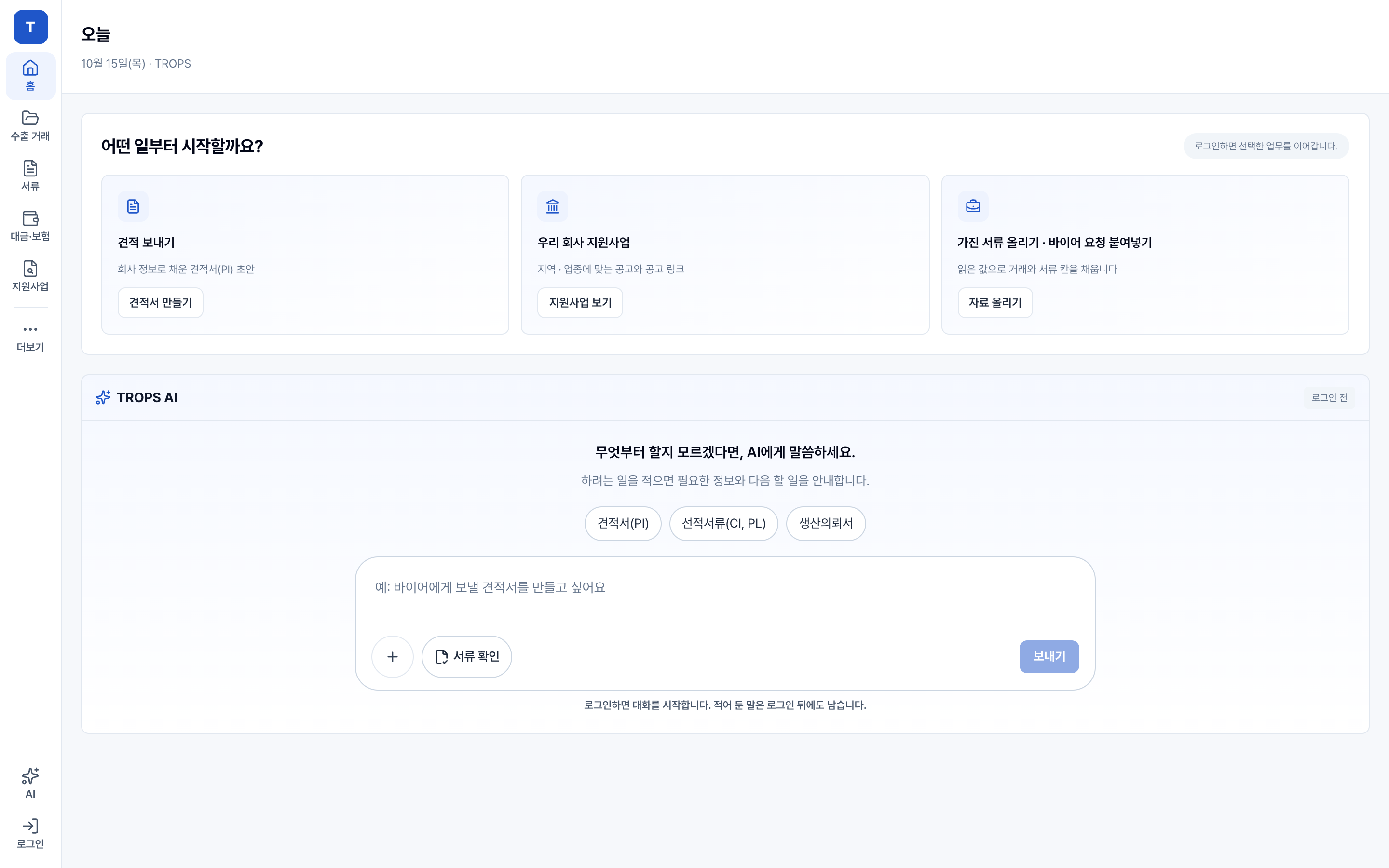Screen dimensions: 1389x868
Task: Open 지원사업 sidebar section
Action: [x=30, y=276]
